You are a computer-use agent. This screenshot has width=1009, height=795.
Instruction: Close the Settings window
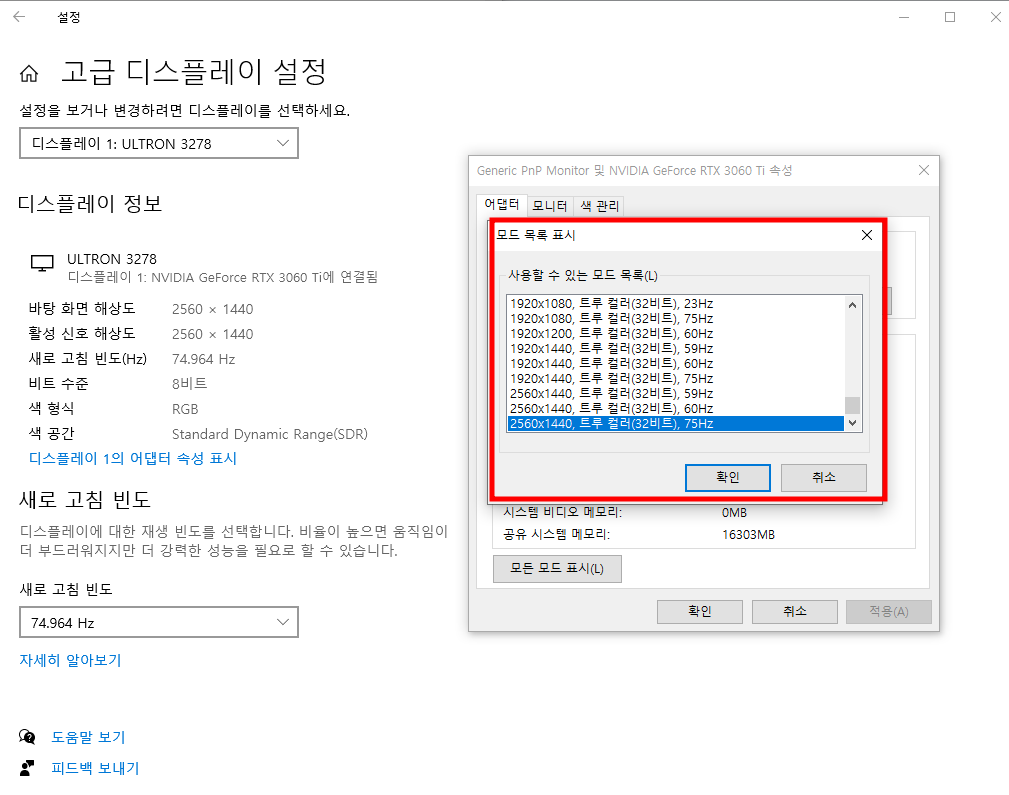click(x=995, y=17)
